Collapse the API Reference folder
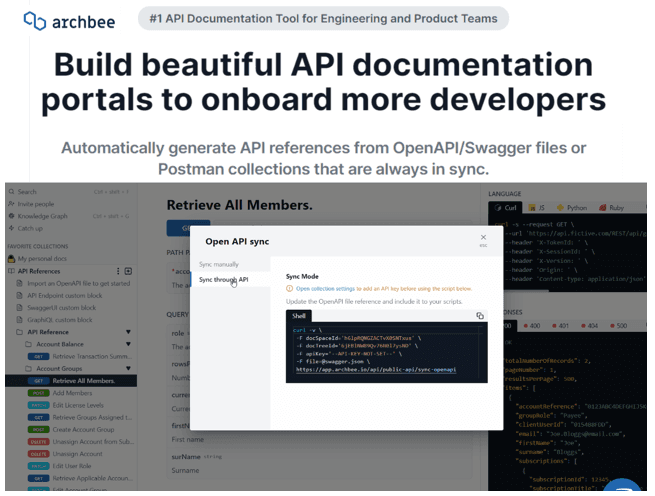This screenshot has height=496, width=655. (128, 331)
